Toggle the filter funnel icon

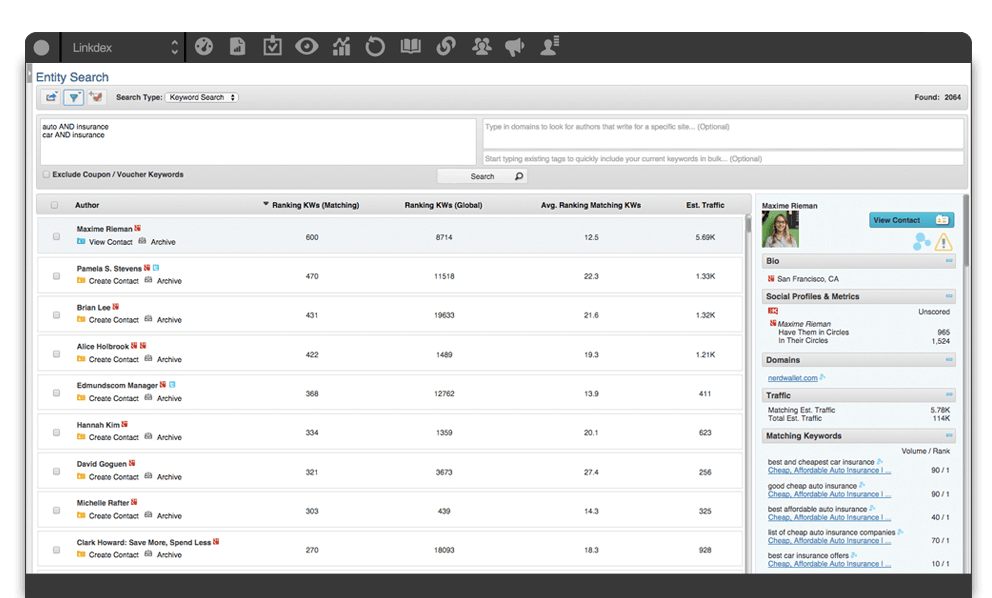point(74,97)
